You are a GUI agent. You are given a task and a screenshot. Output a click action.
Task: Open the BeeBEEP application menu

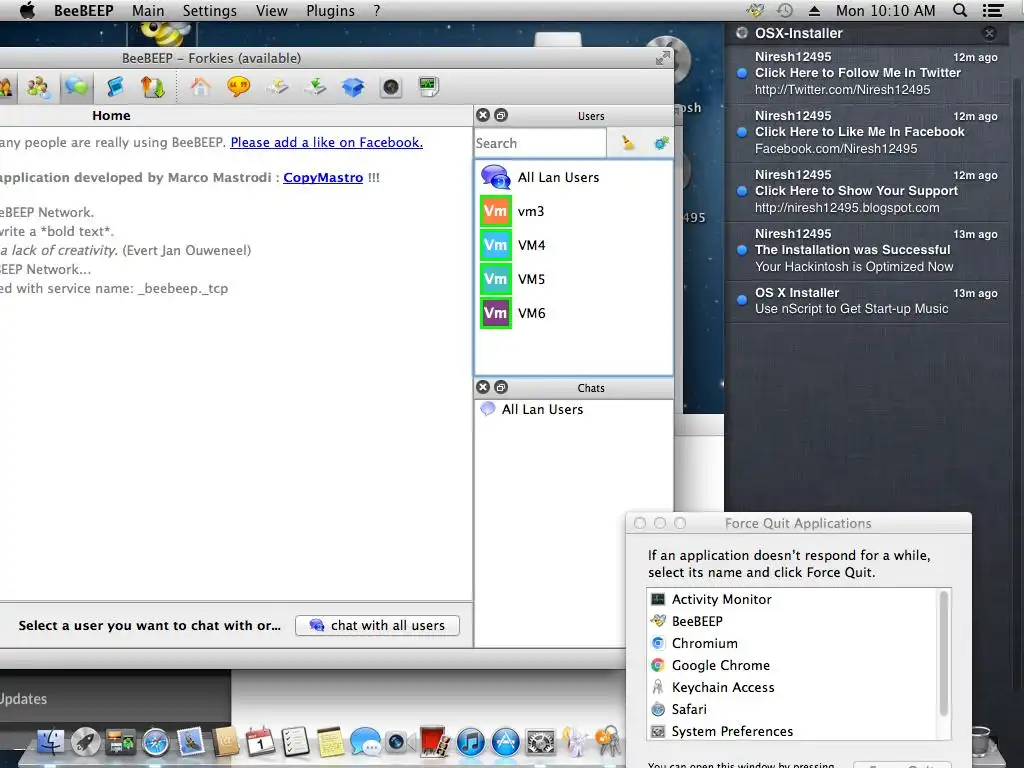(x=84, y=10)
